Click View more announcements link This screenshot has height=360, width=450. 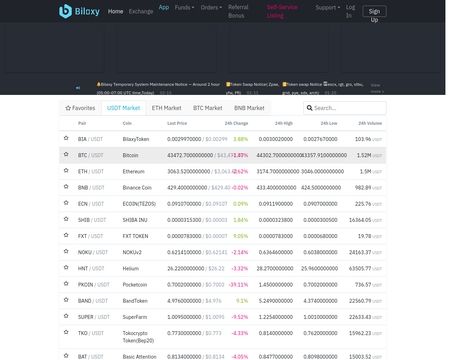click(x=377, y=88)
